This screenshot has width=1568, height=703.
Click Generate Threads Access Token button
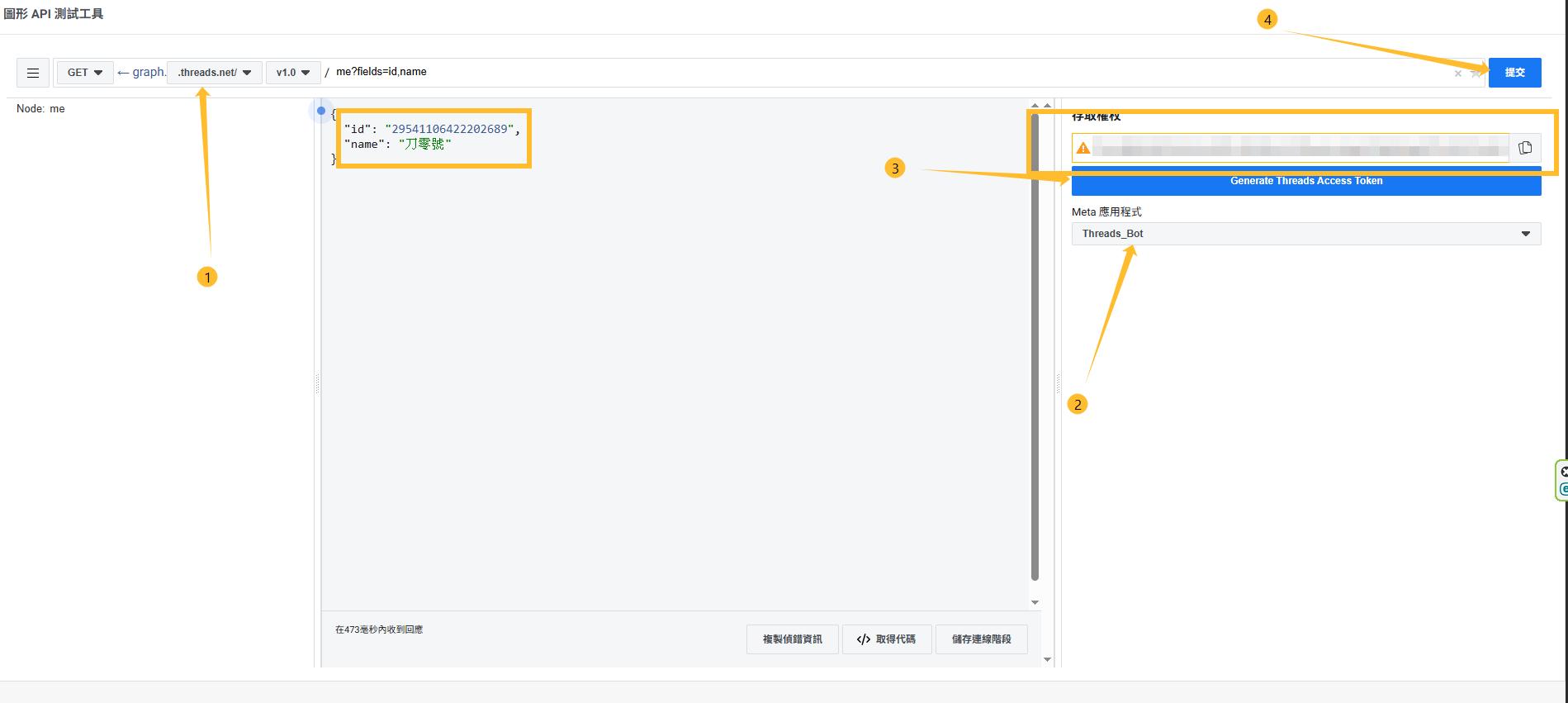click(x=1306, y=181)
